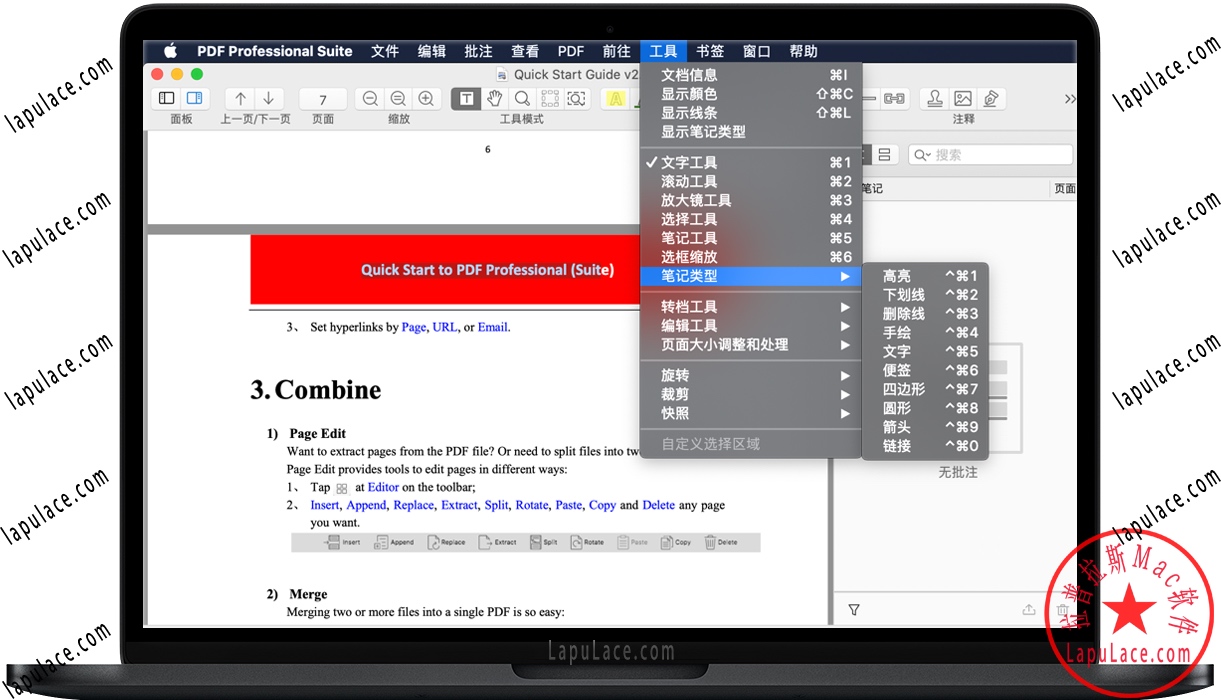The image size is (1221, 700).
Task: Choose 手绘 note type from submenu
Action: click(x=926, y=333)
